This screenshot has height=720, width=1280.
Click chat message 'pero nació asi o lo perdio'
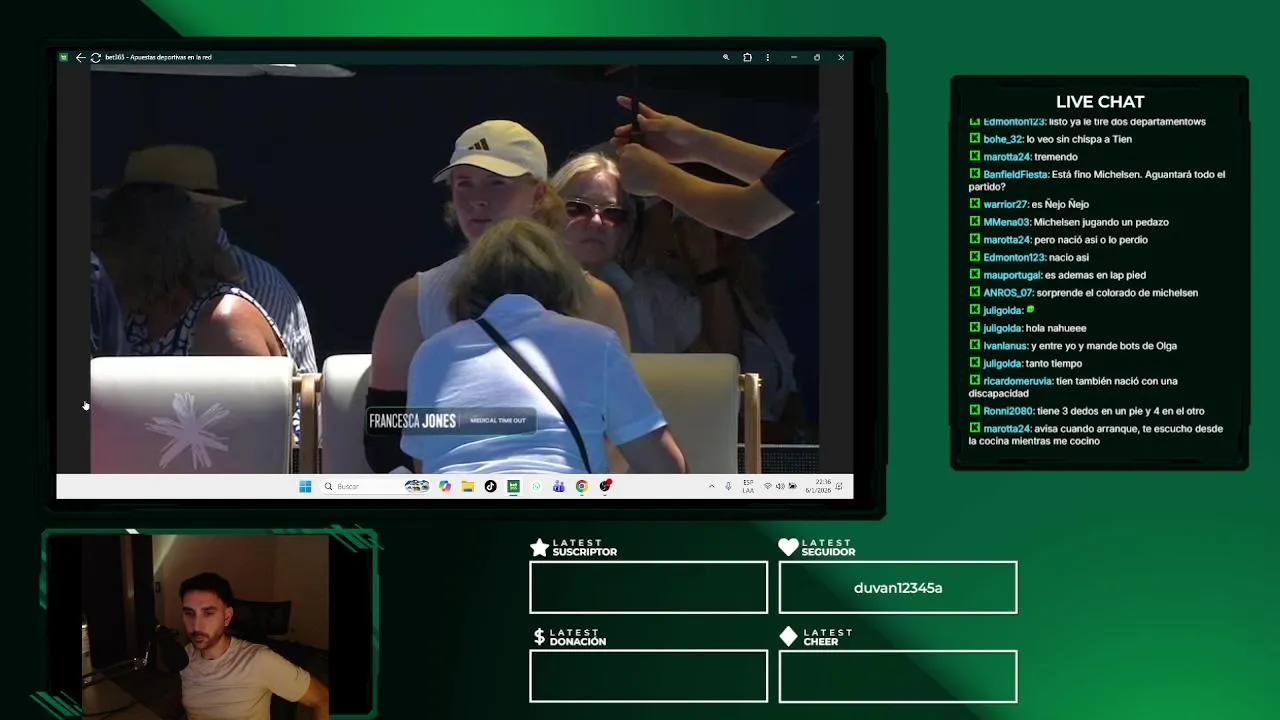[x=1091, y=240]
